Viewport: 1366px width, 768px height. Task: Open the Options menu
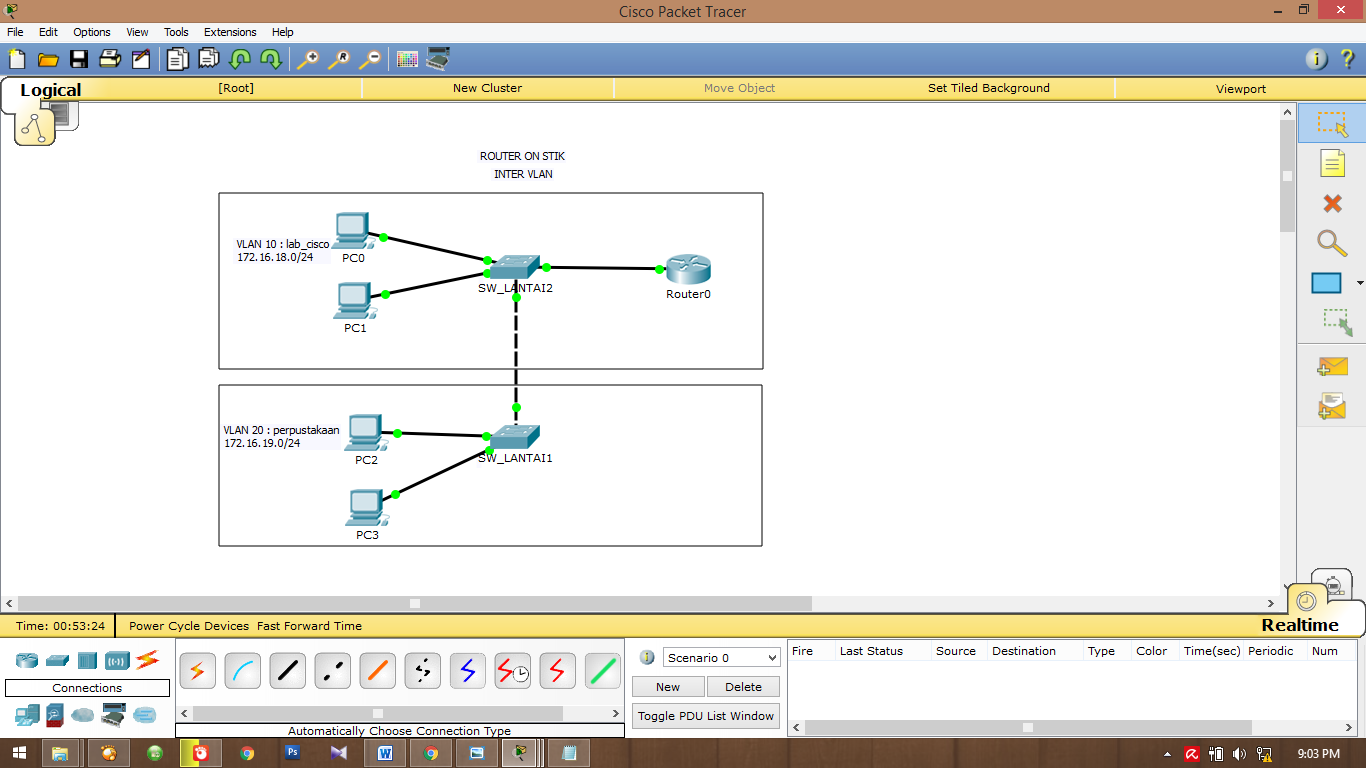91,31
